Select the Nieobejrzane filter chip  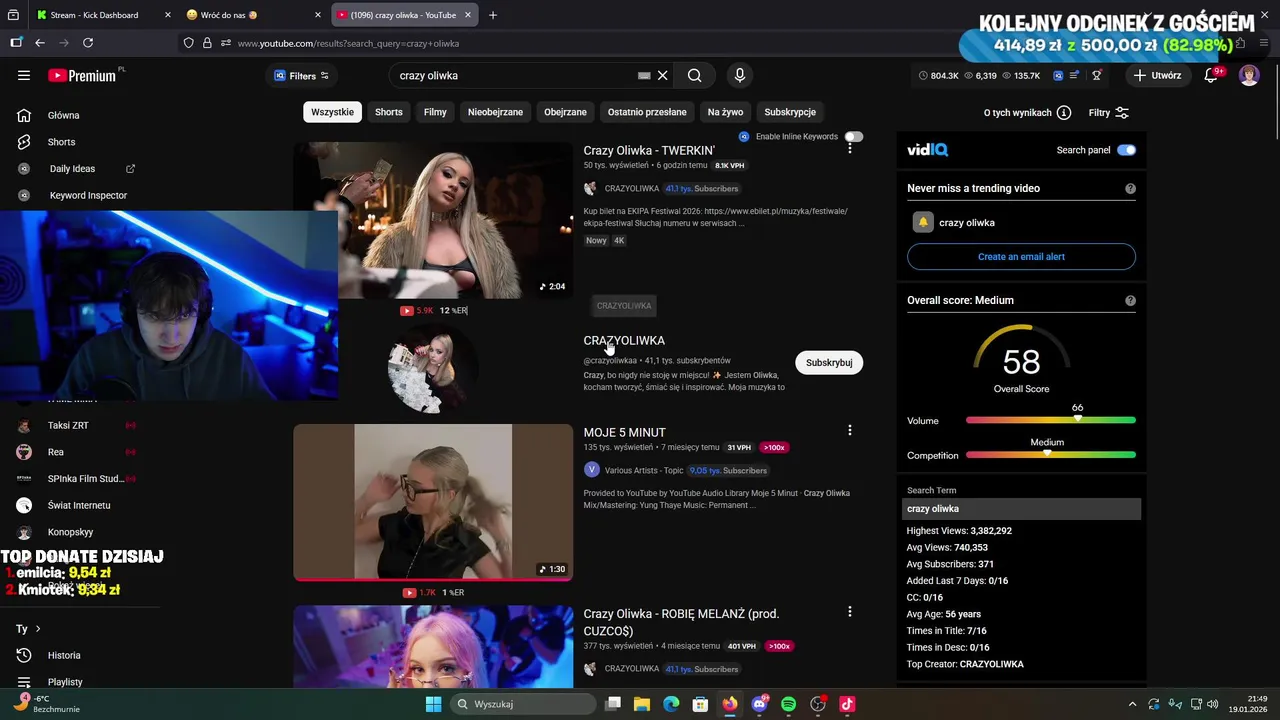[x=495, y=112]
